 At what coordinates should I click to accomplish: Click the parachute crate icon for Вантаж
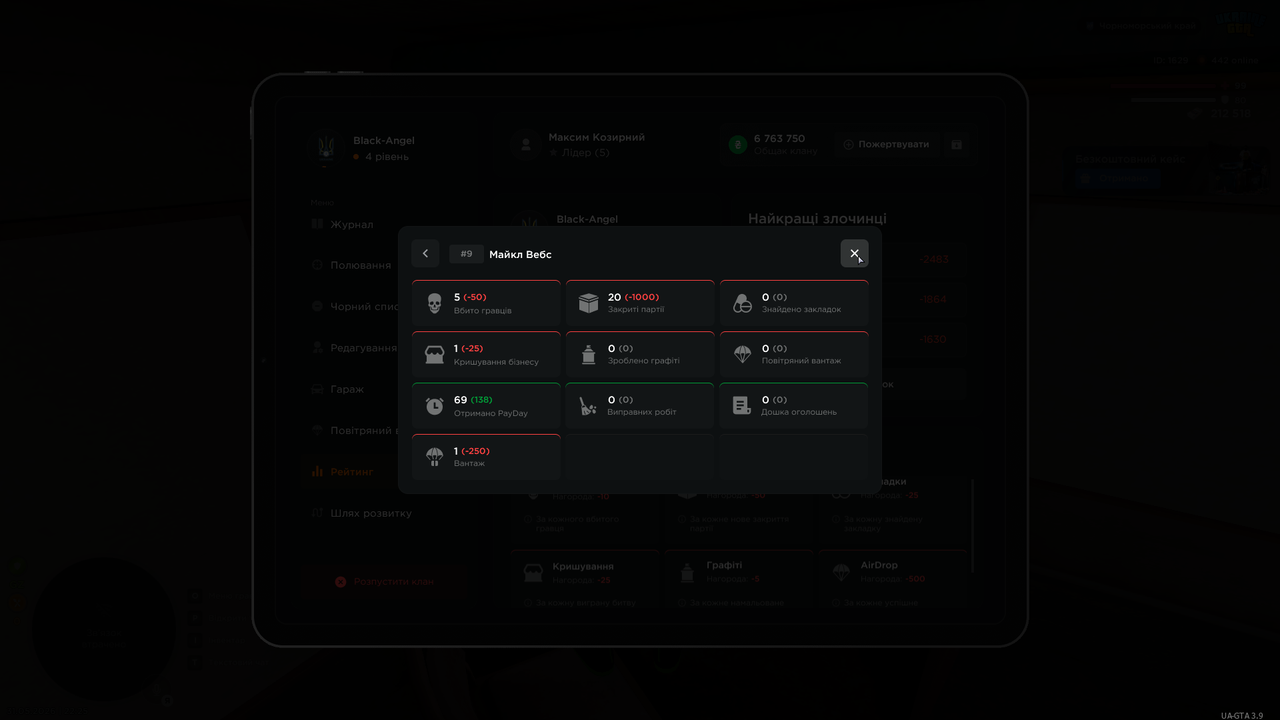(434, 457)
